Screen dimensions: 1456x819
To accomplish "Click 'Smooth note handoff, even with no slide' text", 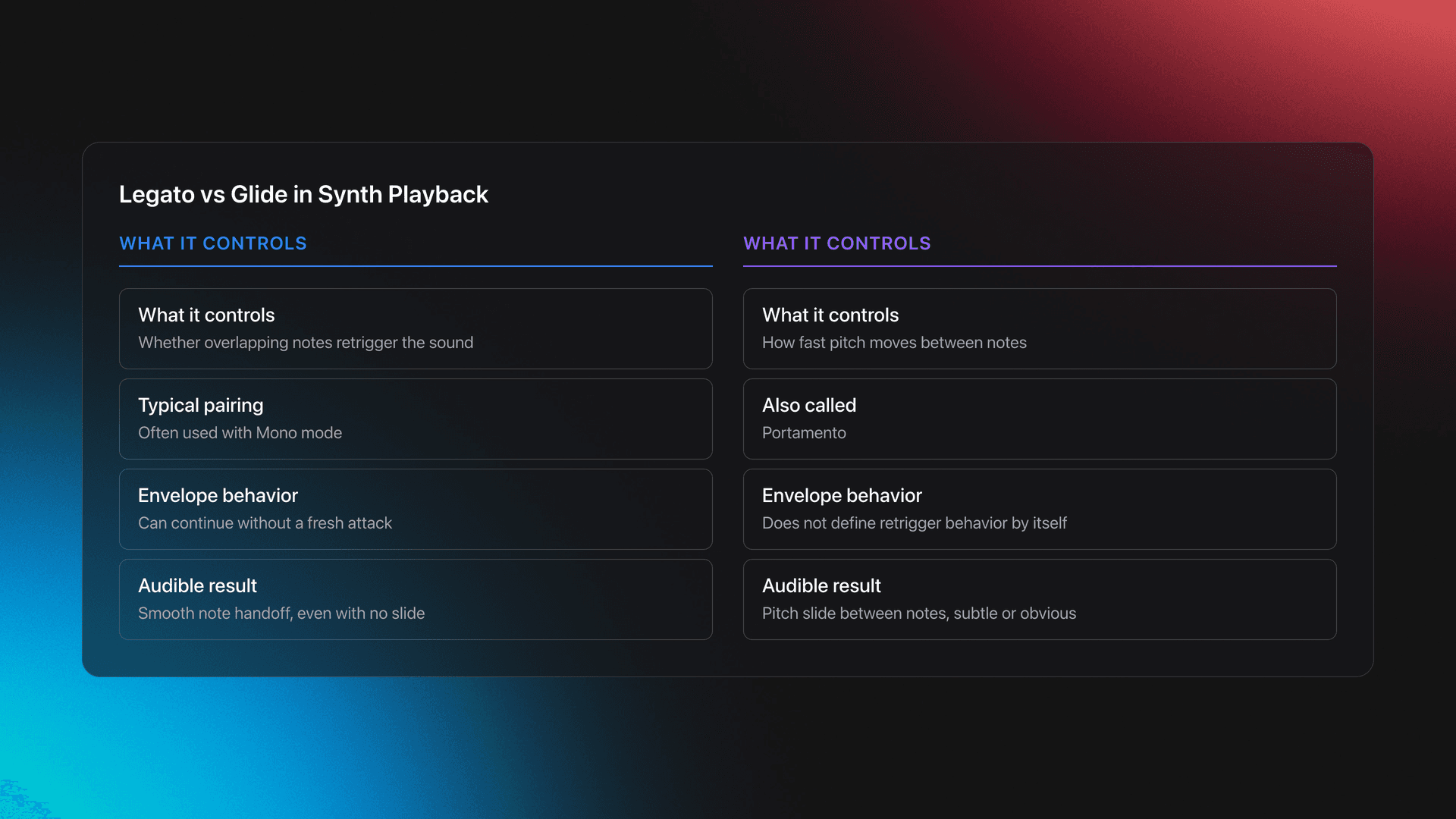I will tap(281, 613).
